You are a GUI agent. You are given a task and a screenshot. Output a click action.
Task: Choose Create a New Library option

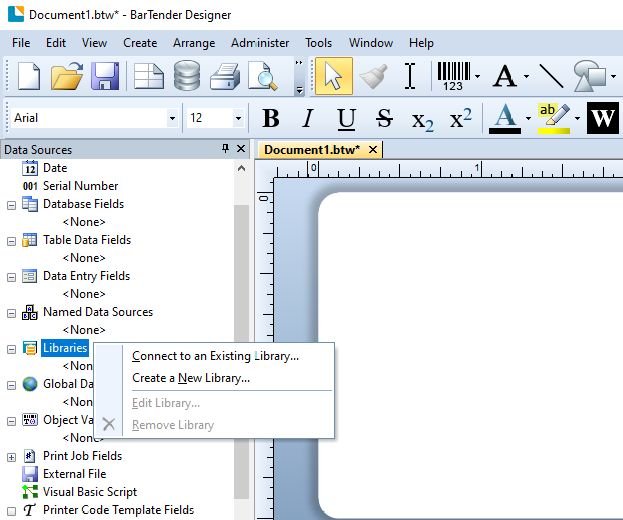pyautogui.click(x=191, y=378)
